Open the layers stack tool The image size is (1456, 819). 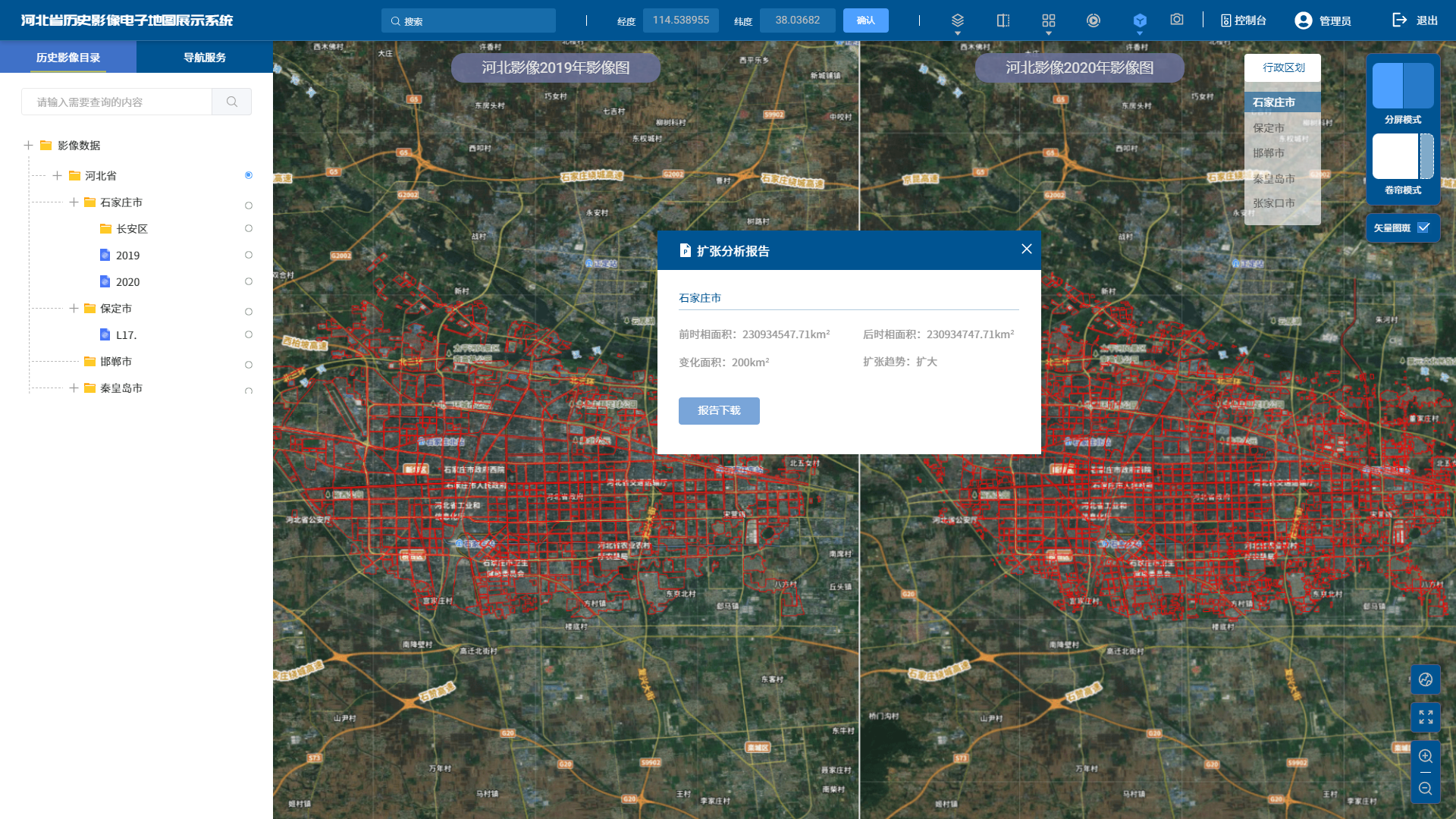pyautogui.click(x=957, y=20)
